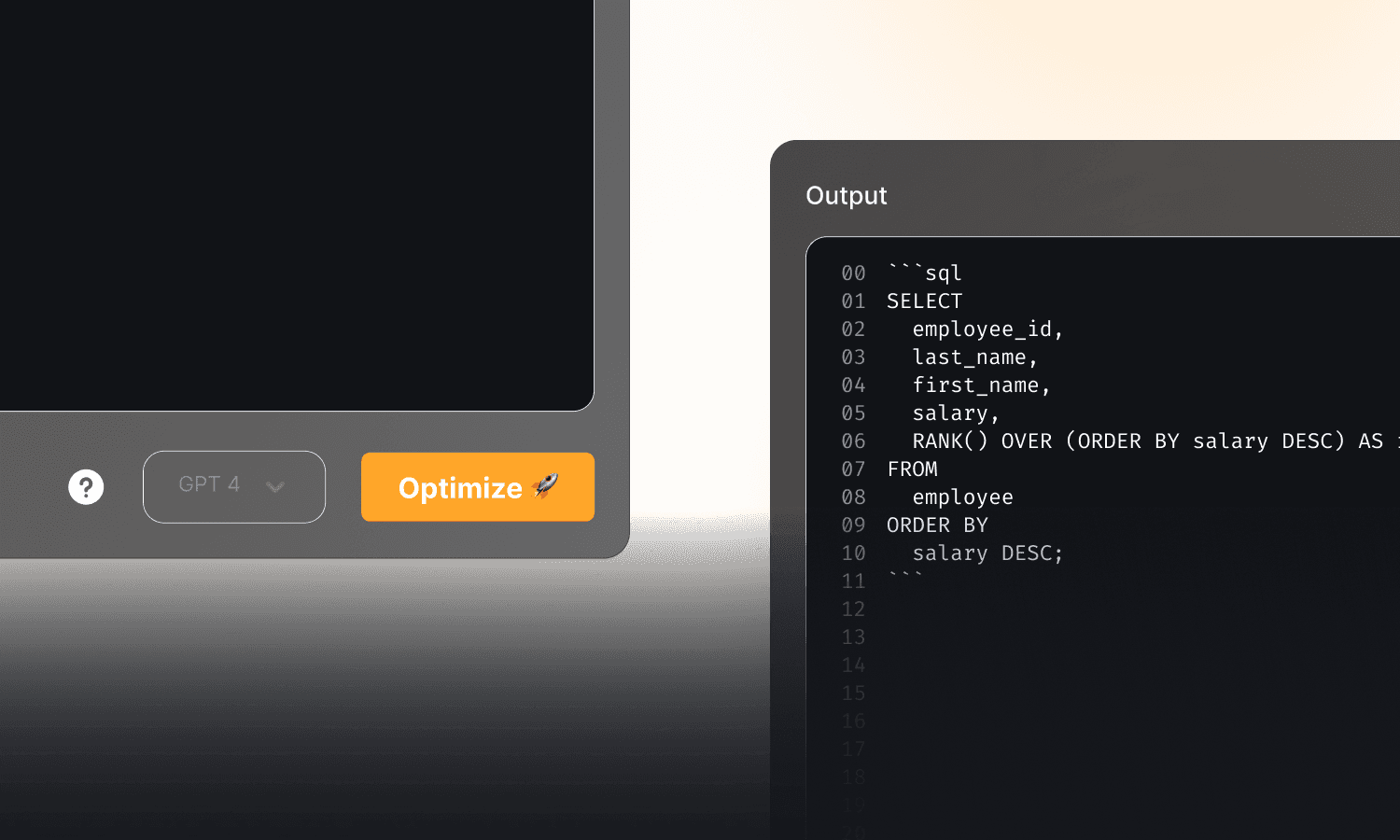Click "last_name," on line 03
Viewport: 1400px width, 840px height.
pyautogui.click(x=975, y=357)
